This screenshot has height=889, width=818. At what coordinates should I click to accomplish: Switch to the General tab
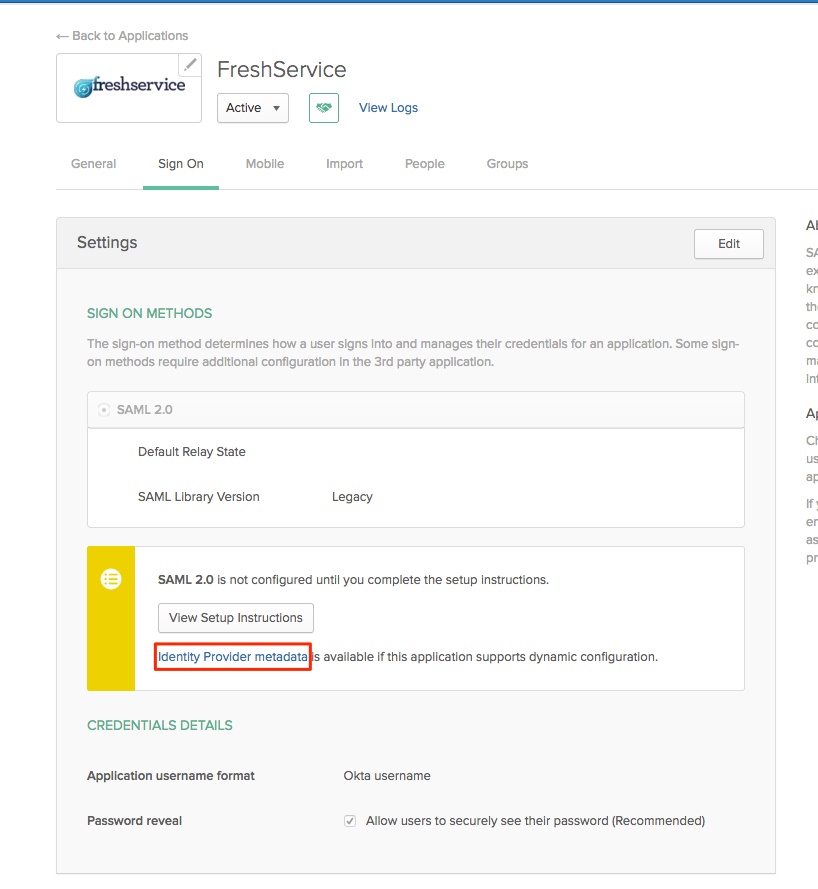(x=94, y=164)
